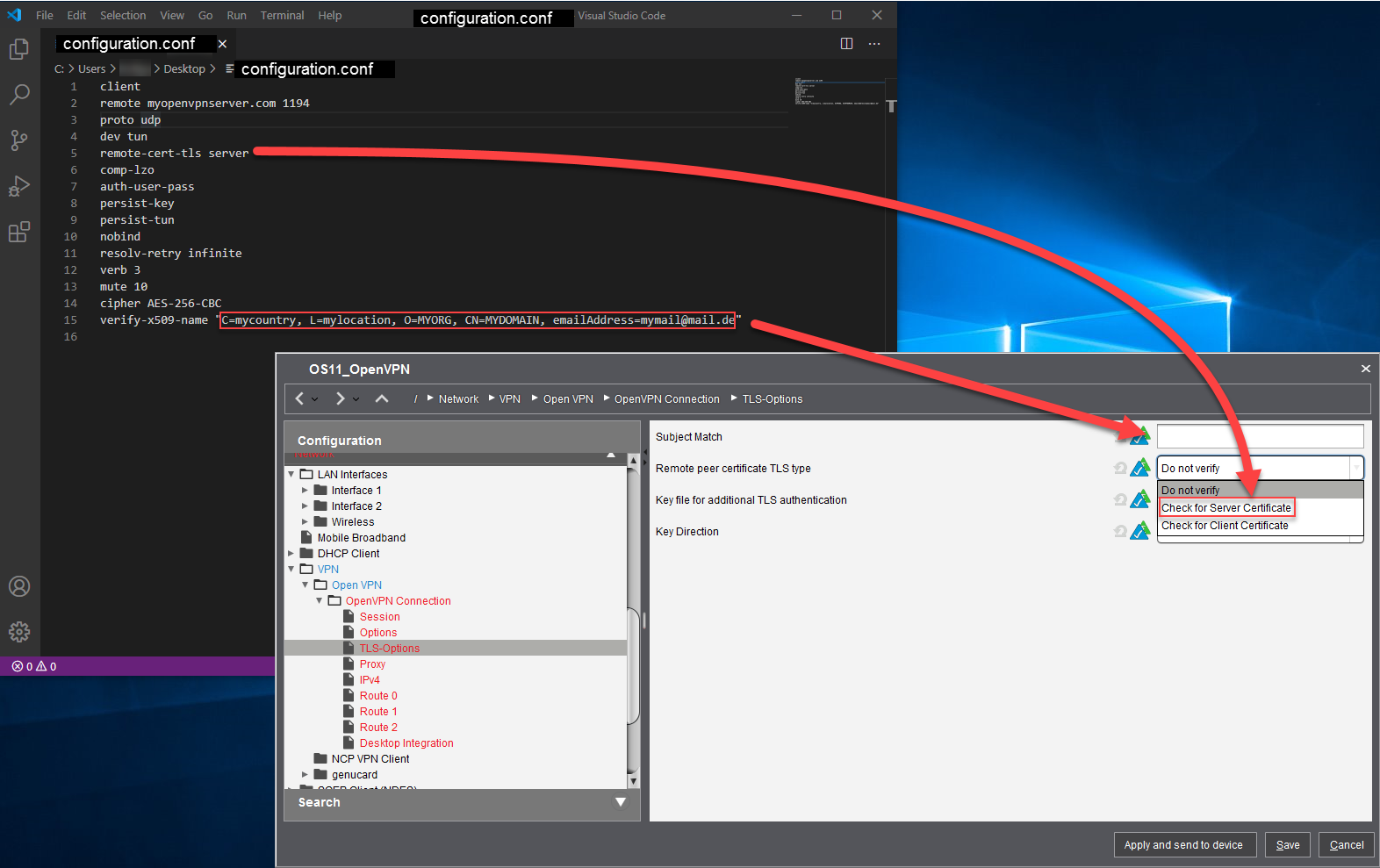Open the Search view icon
1380x868 pixels.
pos(19,95)
